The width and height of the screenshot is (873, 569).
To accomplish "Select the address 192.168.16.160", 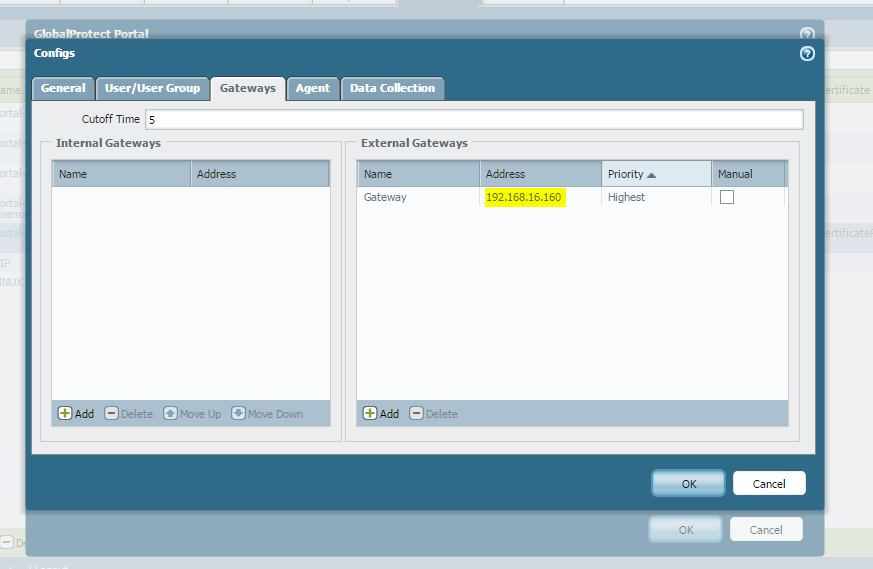I will [x=524, y=197].
